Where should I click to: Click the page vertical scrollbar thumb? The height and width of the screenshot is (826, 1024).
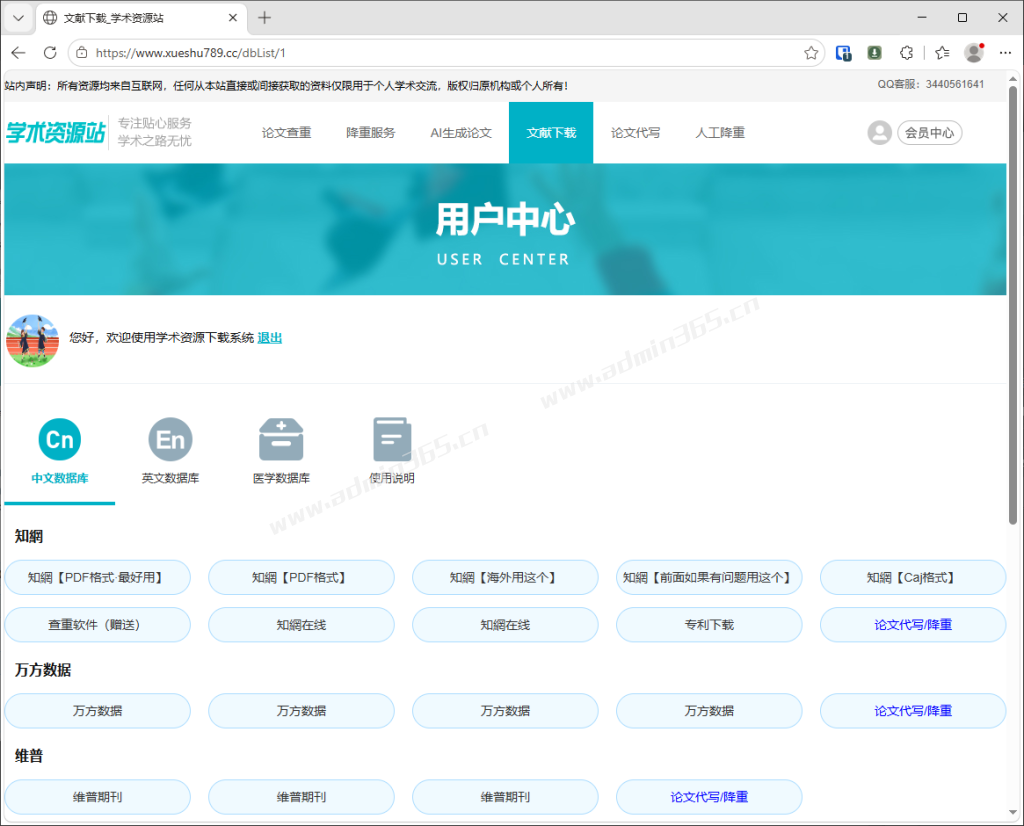pos(1013,306)
